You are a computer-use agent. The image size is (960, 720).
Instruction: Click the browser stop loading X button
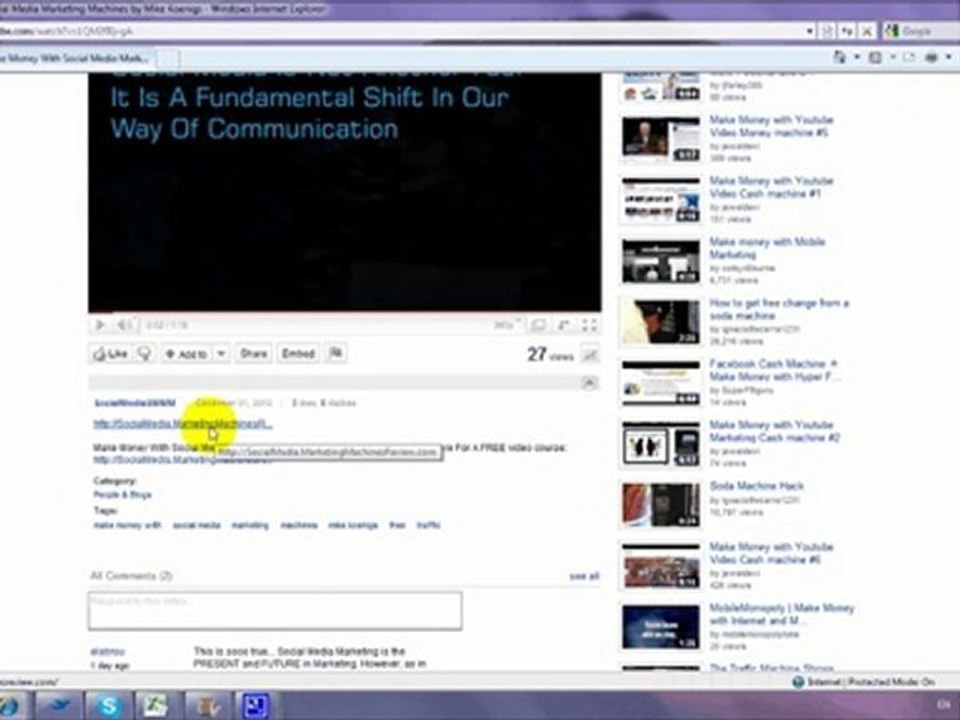[867, 31]
